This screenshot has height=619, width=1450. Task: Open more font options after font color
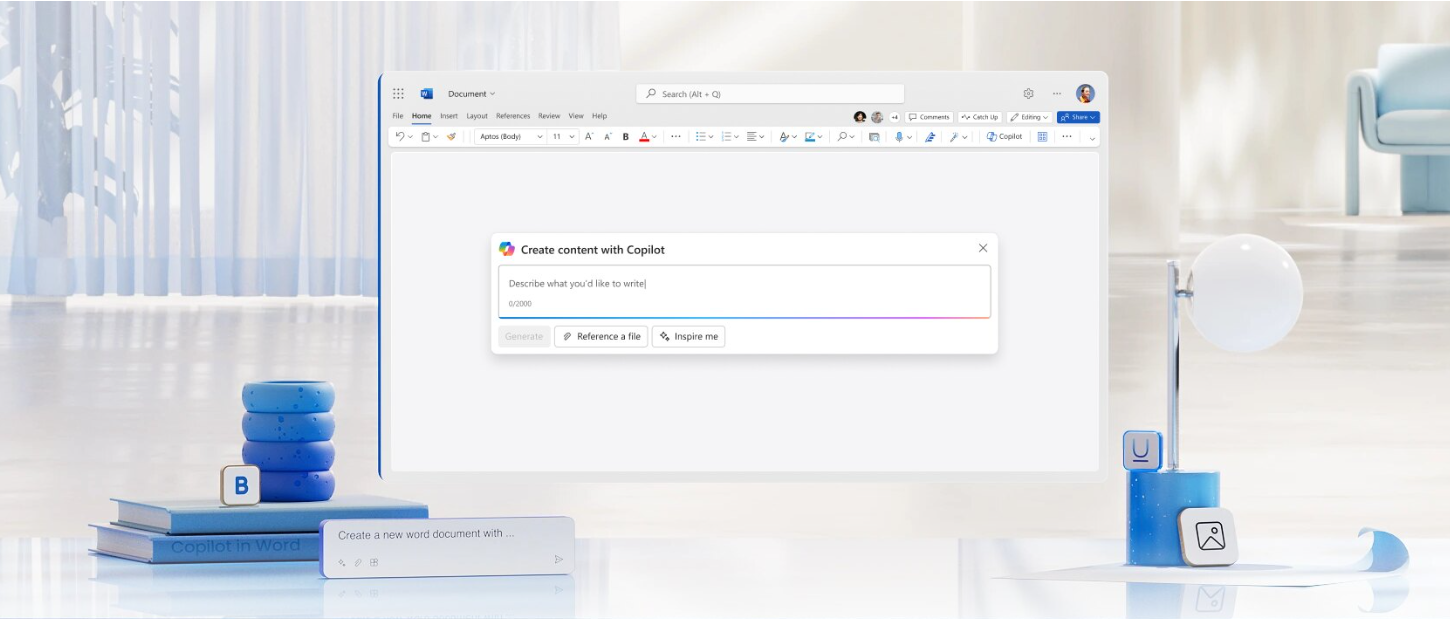(676, 137)
